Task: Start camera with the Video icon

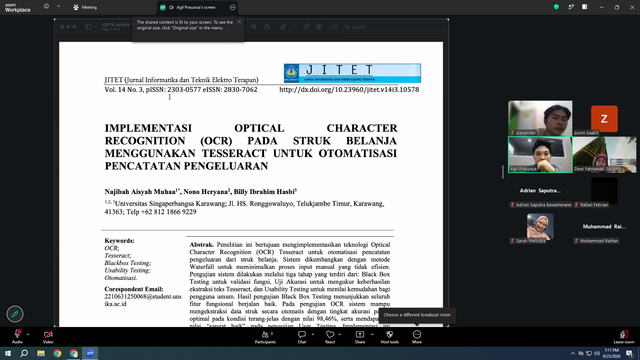Action: pyautogui.click(x=48, y=335)
